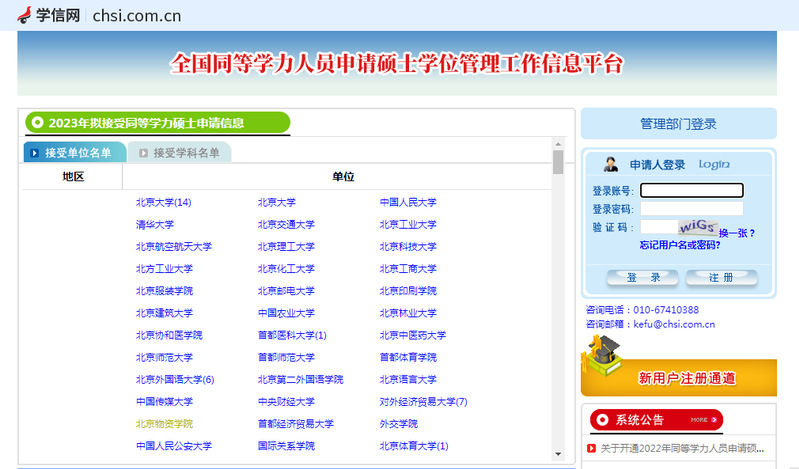
Task: Focus the 验证码 input field
Action: 659,227
